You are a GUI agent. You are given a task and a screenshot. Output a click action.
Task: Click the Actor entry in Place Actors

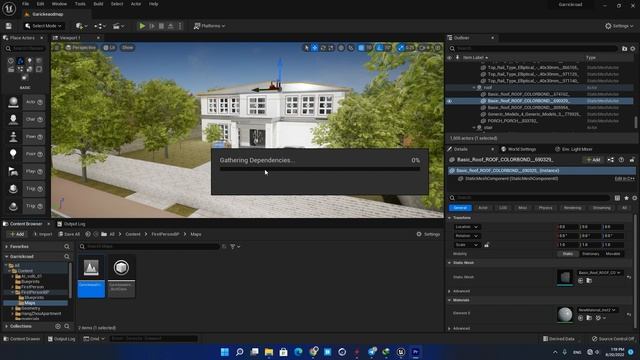(26, 102)
